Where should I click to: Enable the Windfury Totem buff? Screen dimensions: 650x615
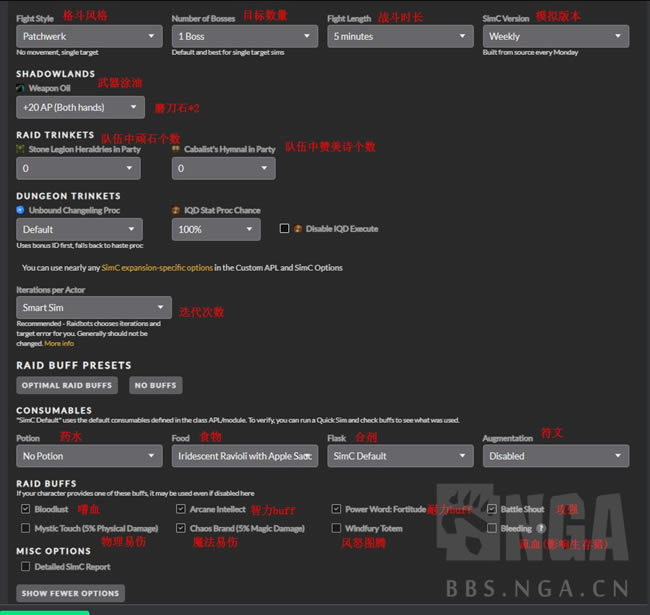(336, 528)
